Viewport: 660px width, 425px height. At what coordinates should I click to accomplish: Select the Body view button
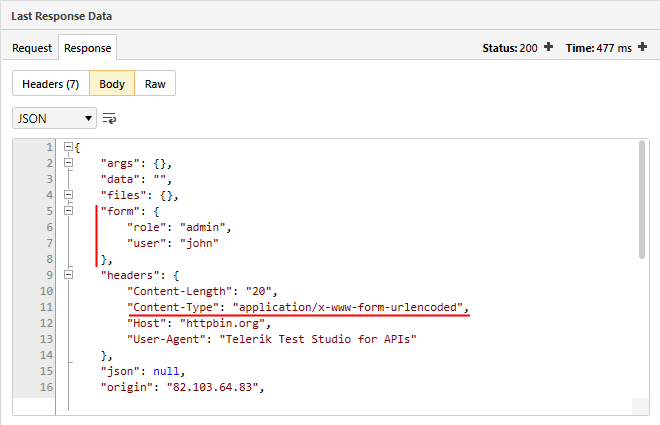112,84
